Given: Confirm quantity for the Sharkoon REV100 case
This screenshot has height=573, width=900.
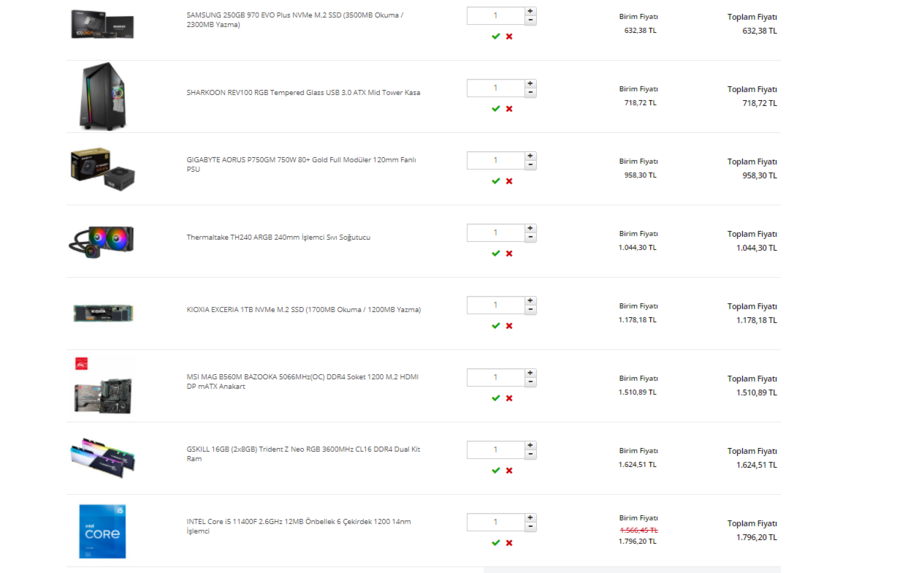Looking at the screenshot, I should [x=495, y=109].
